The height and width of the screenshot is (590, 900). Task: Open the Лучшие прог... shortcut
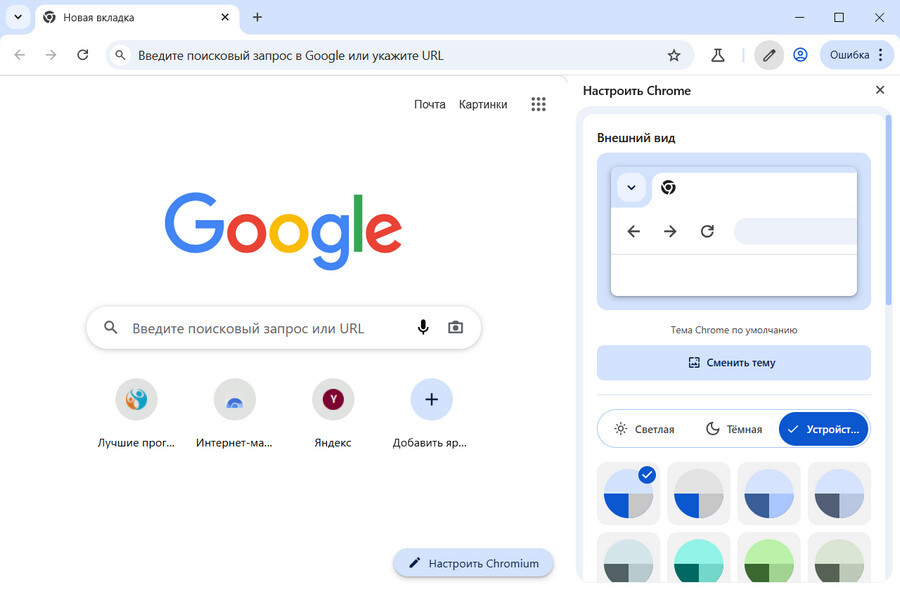pos(136,414)
